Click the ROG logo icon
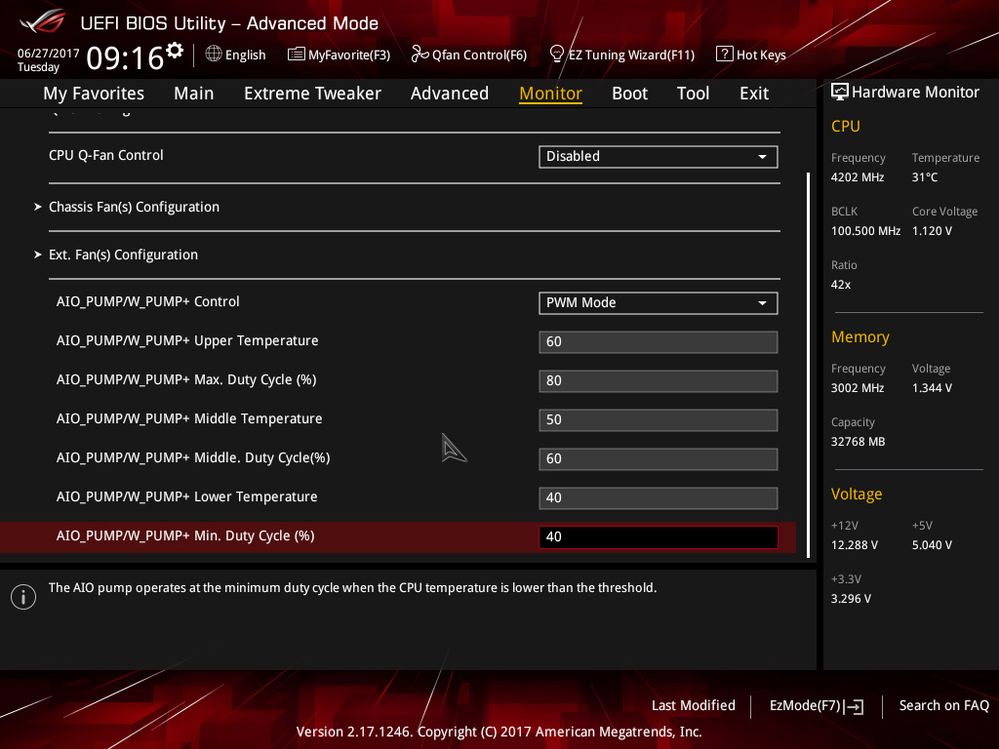999x749 pixels. click(43, 22)
